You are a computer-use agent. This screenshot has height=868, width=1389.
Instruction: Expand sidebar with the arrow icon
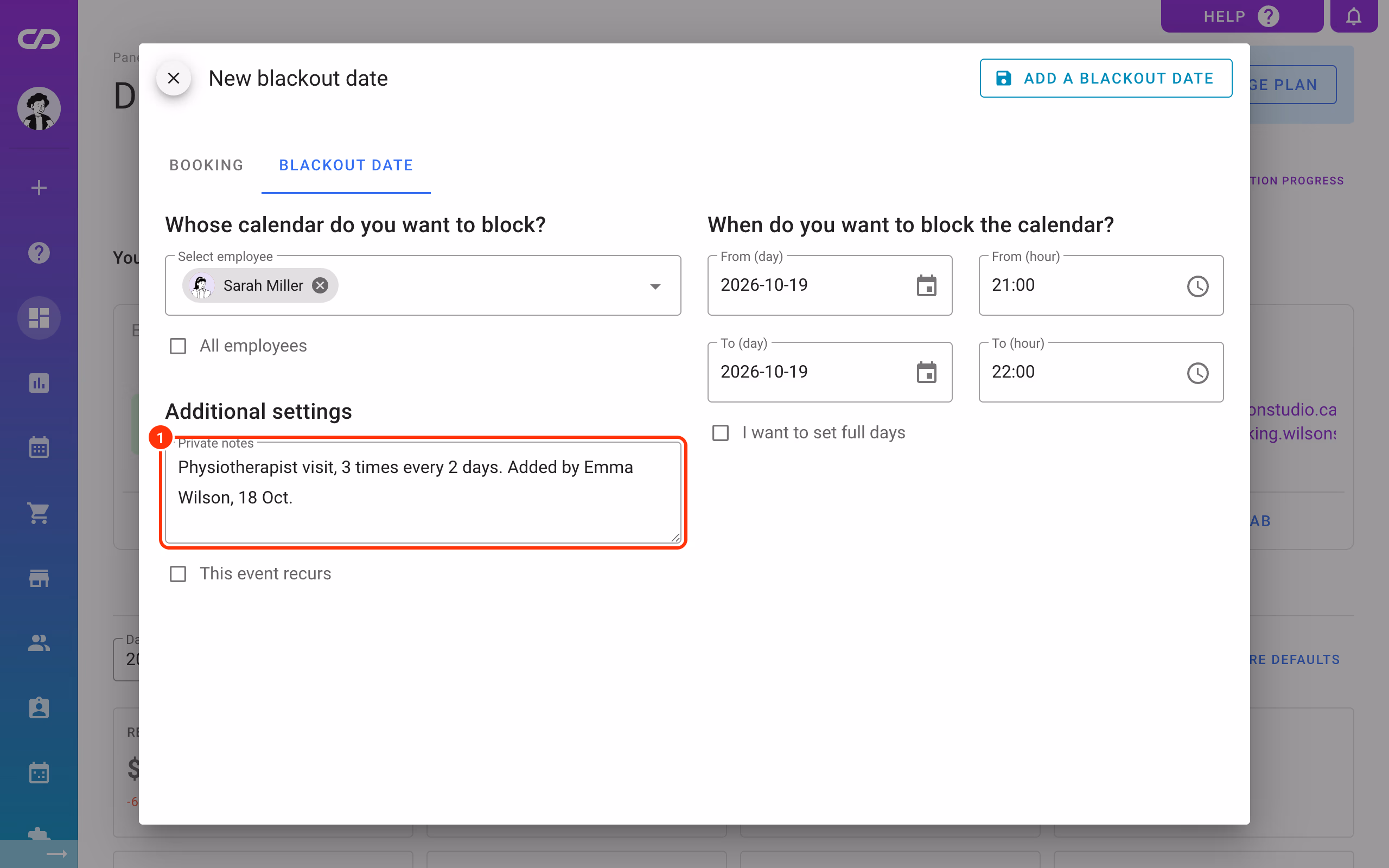click(56, 854)
